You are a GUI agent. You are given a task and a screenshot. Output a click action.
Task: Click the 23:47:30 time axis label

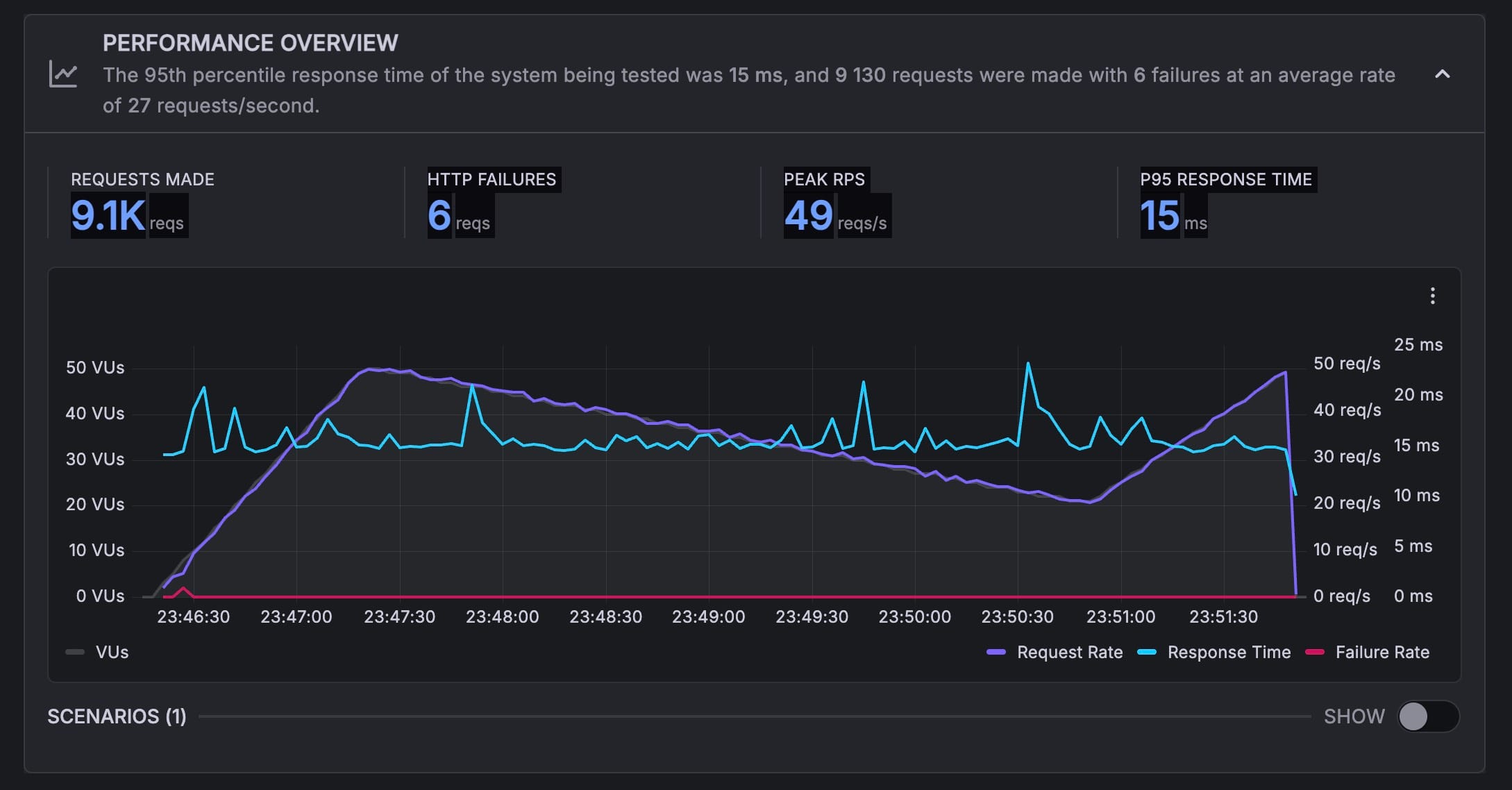(399, 616)
